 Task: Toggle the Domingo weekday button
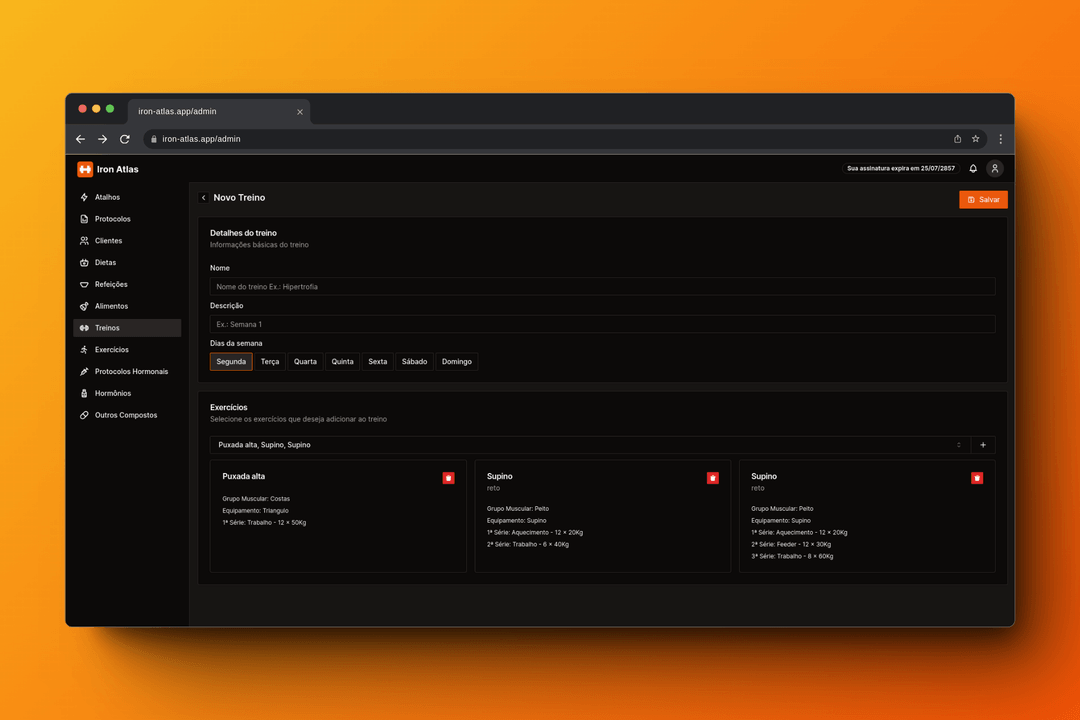456,361
